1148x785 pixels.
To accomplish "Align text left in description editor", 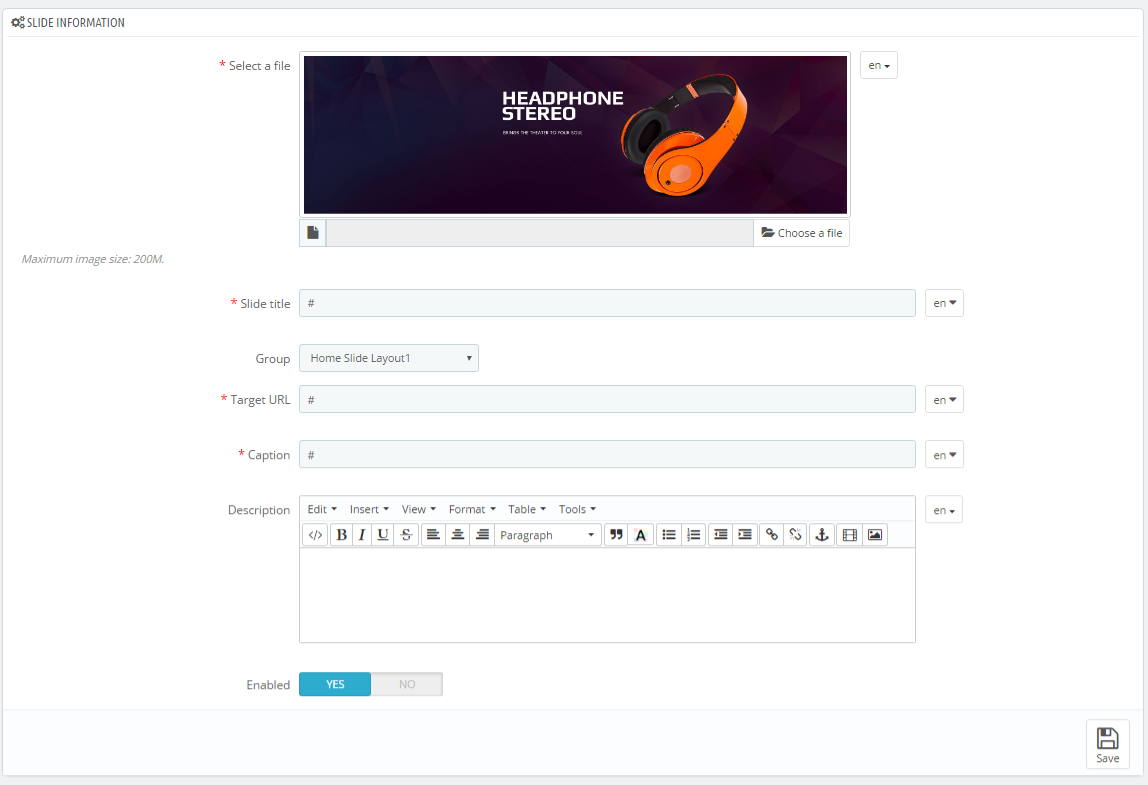I will click(433, 535).
